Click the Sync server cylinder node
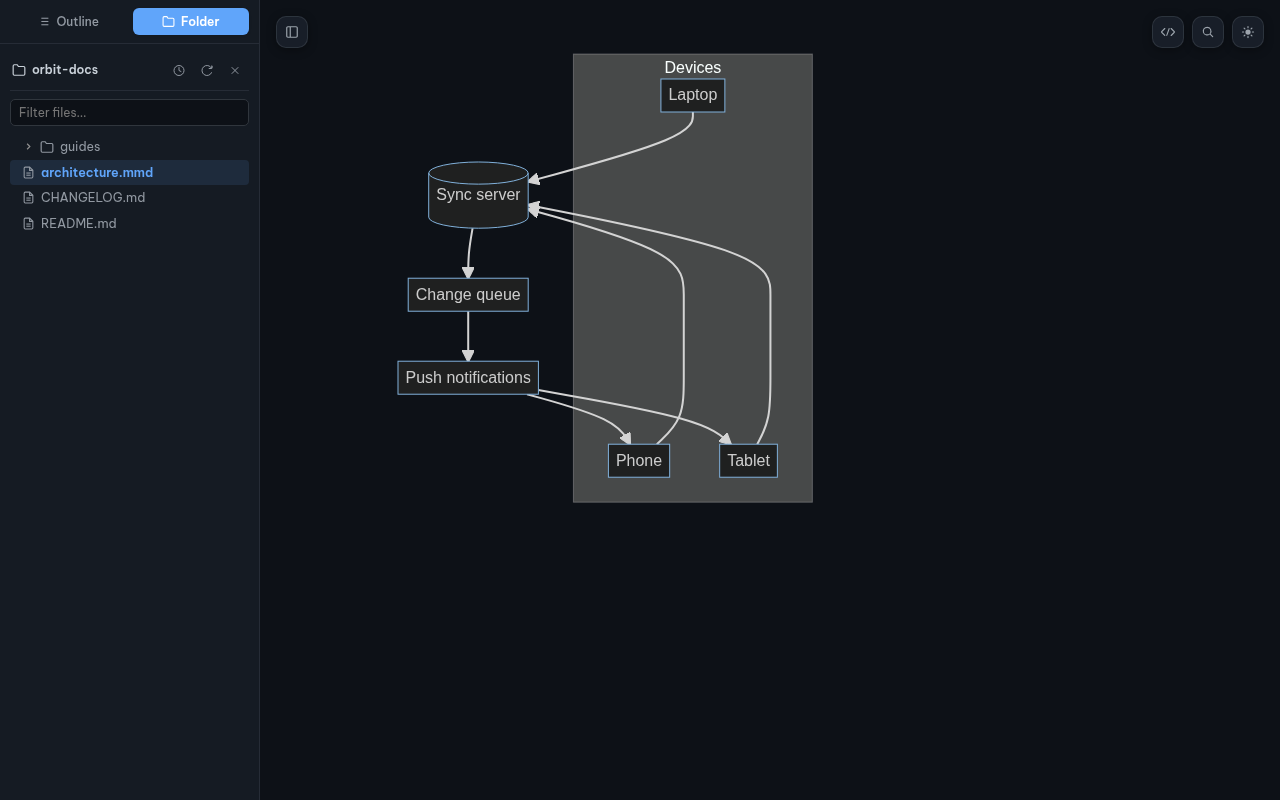Screen dimensions: 1280x800 pos(478,195)
